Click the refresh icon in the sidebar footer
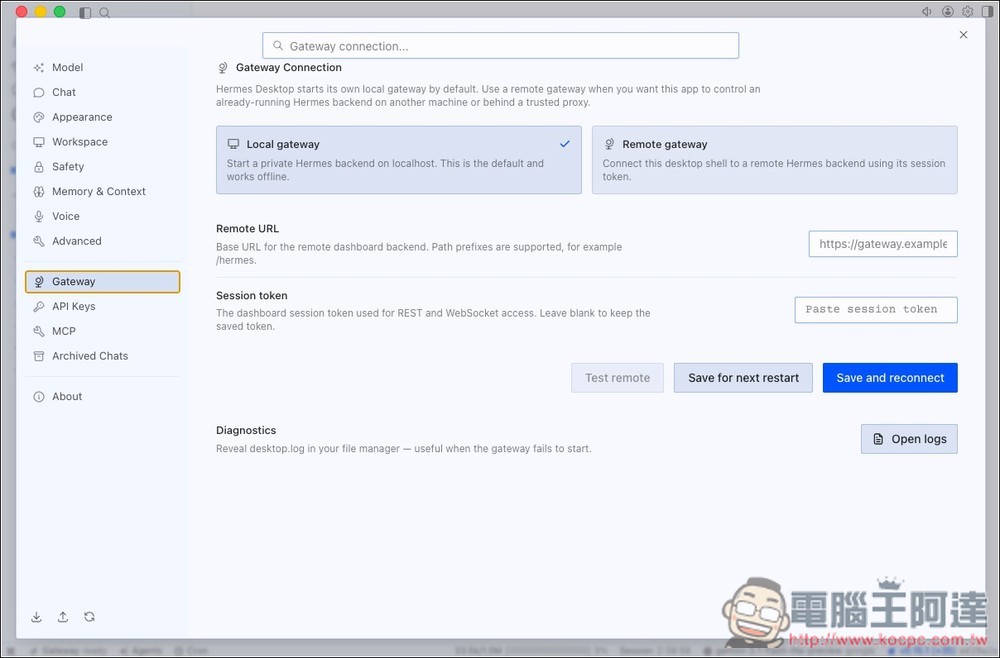Image resolution: width=1000 pixels, height=658 pixels. [x=89, y=617]
